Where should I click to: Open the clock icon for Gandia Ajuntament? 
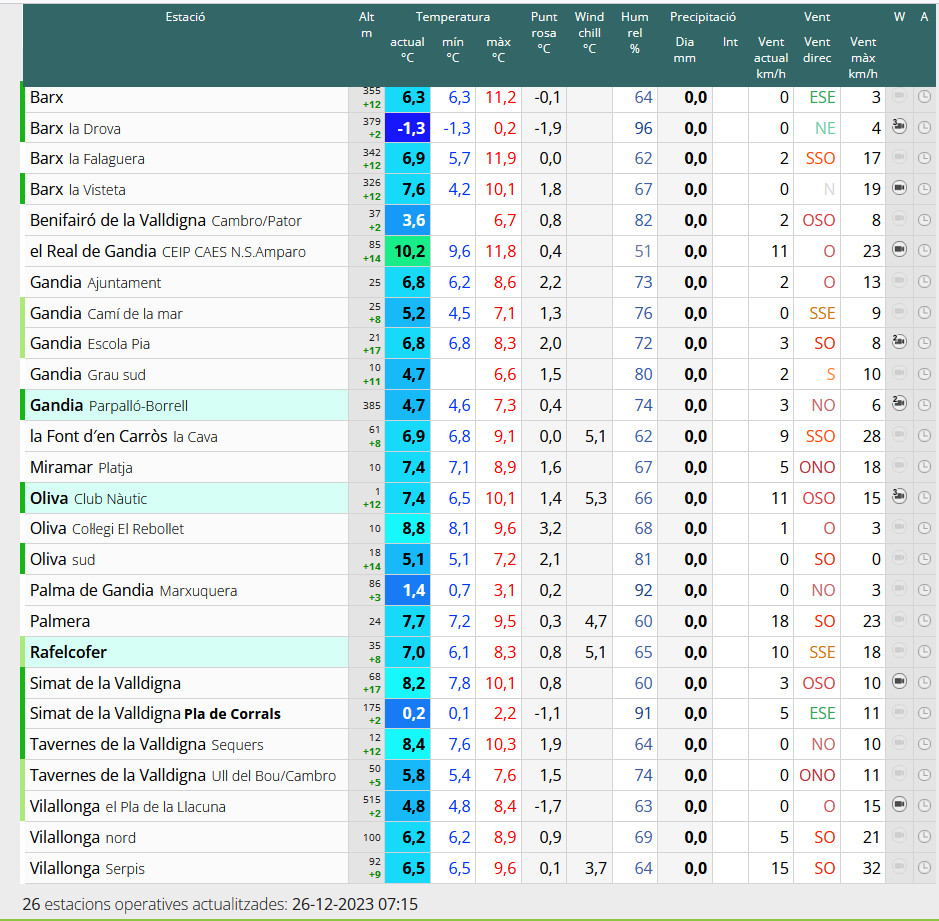(x=924, y=281)
